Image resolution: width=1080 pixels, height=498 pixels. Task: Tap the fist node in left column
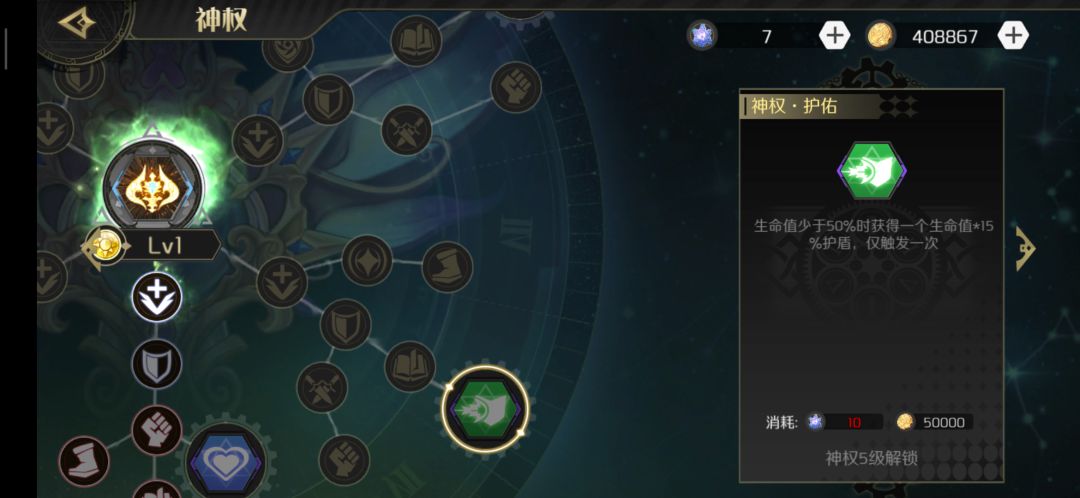(156, 430)
